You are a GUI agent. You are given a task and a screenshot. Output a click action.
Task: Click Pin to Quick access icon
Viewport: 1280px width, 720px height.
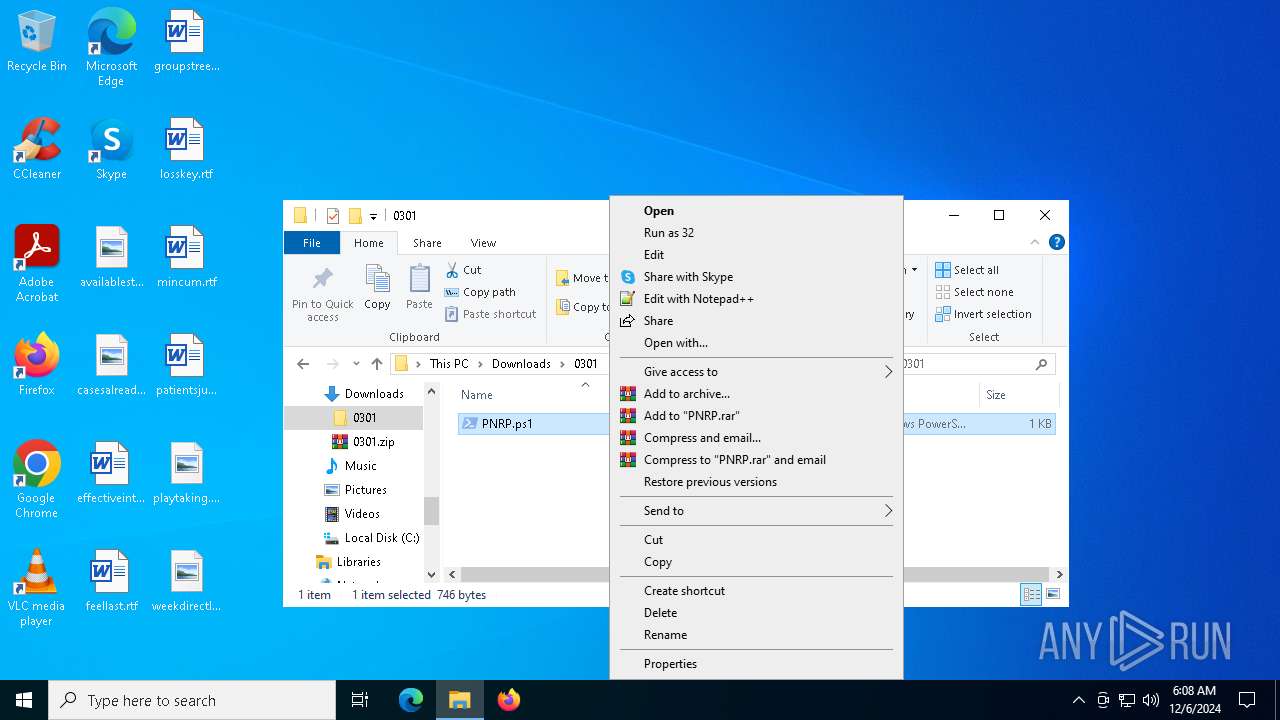pyautogui.click(x=322, y=294)
